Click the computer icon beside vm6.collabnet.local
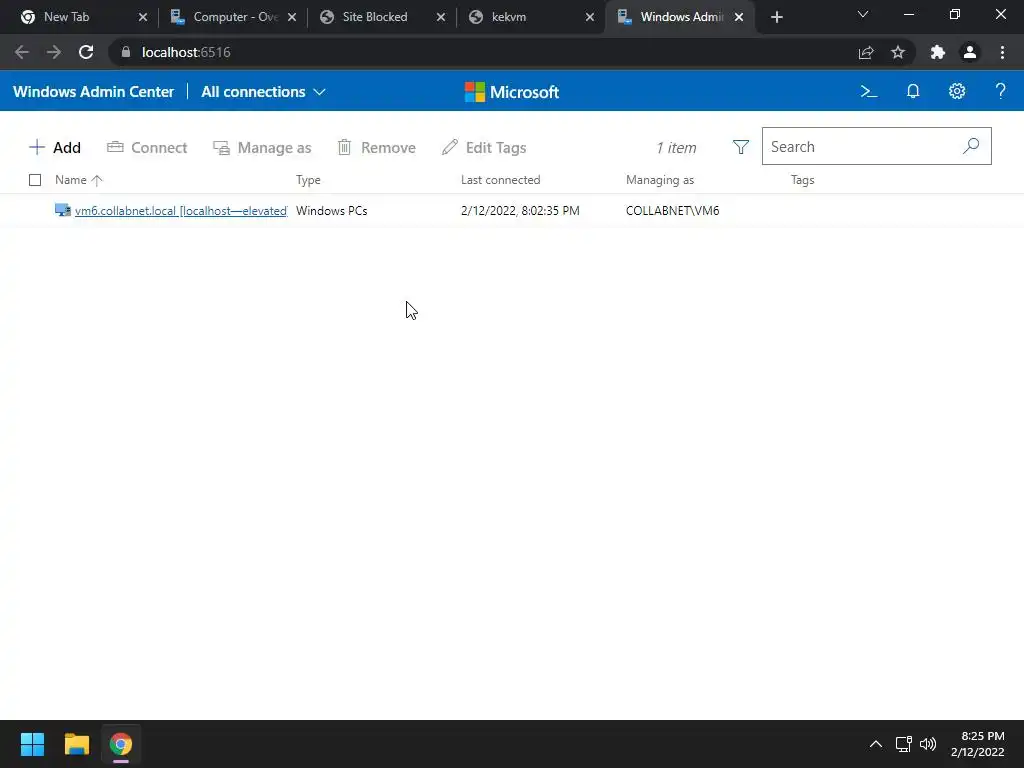The height and width of the screenshot is (768, 1024). point(63,210)
